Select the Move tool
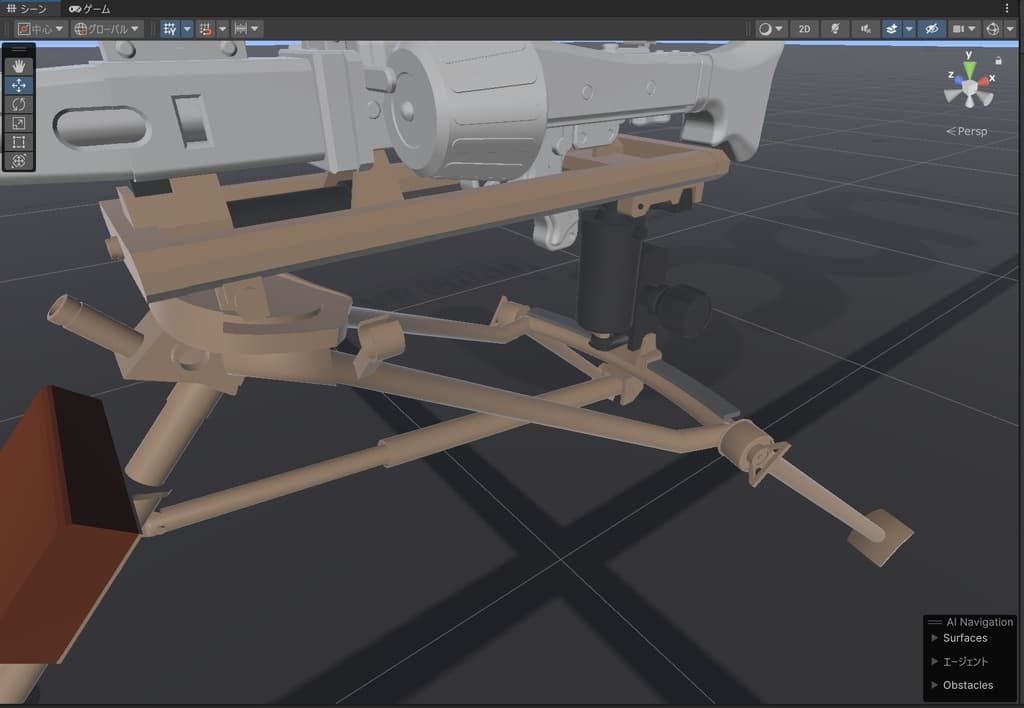This screenshot has width=1024, height=708. (19, 85)
